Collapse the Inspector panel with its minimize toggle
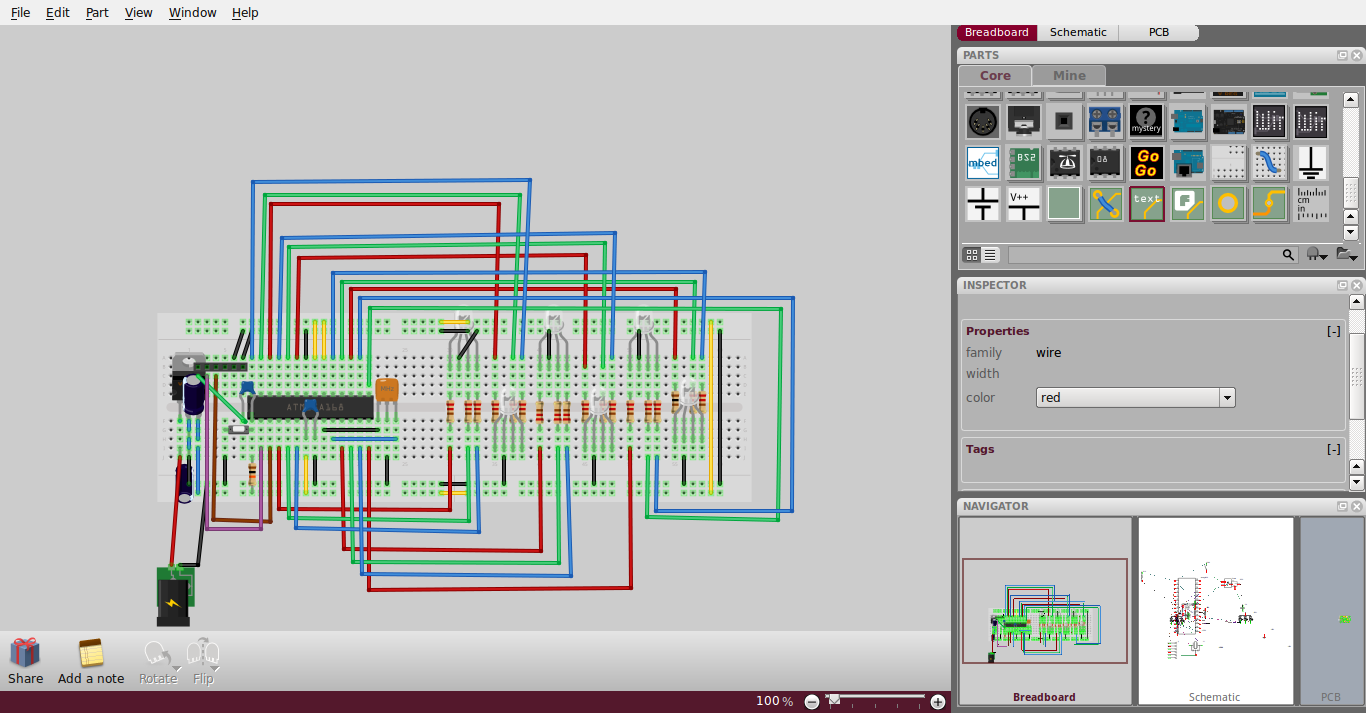 click(1342, 285)
